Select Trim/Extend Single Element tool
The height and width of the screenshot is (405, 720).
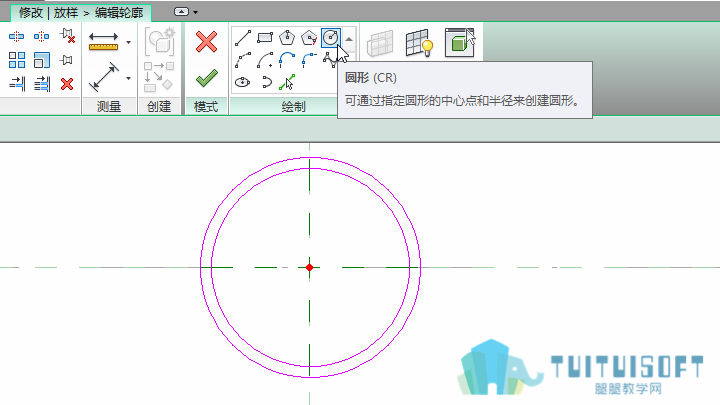click(17, 84)
